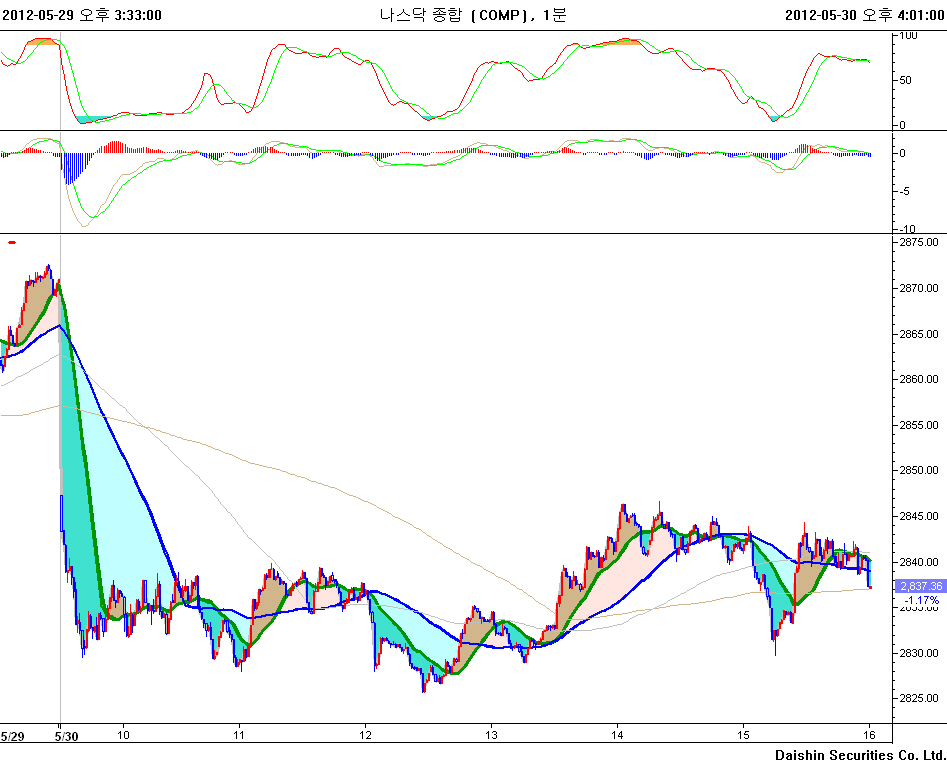Click the -10 level on MACD axis

[x=906, y=229]
